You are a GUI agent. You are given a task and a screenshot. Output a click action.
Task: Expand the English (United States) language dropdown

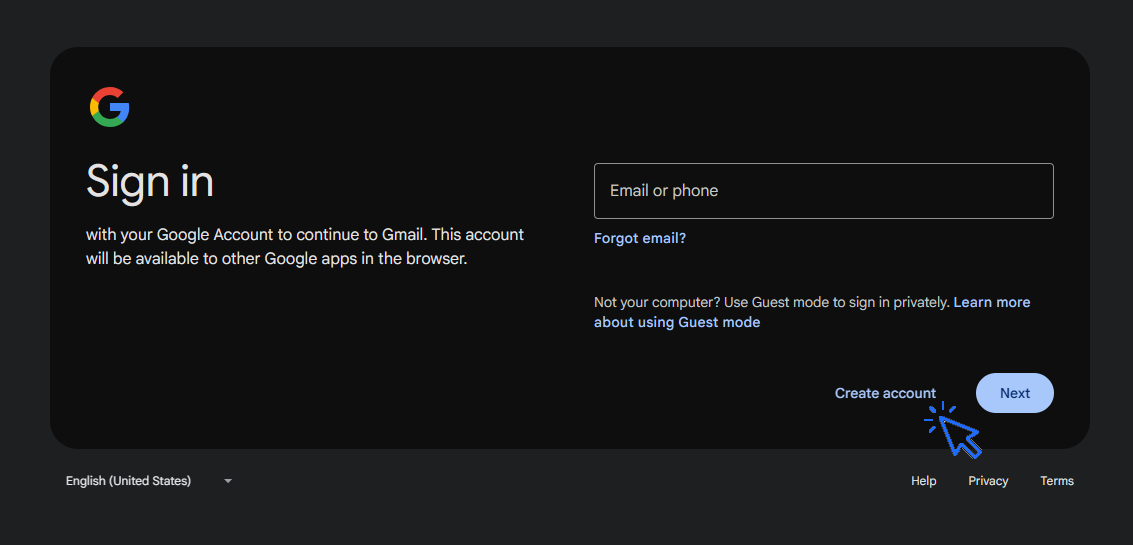(149, 481)
